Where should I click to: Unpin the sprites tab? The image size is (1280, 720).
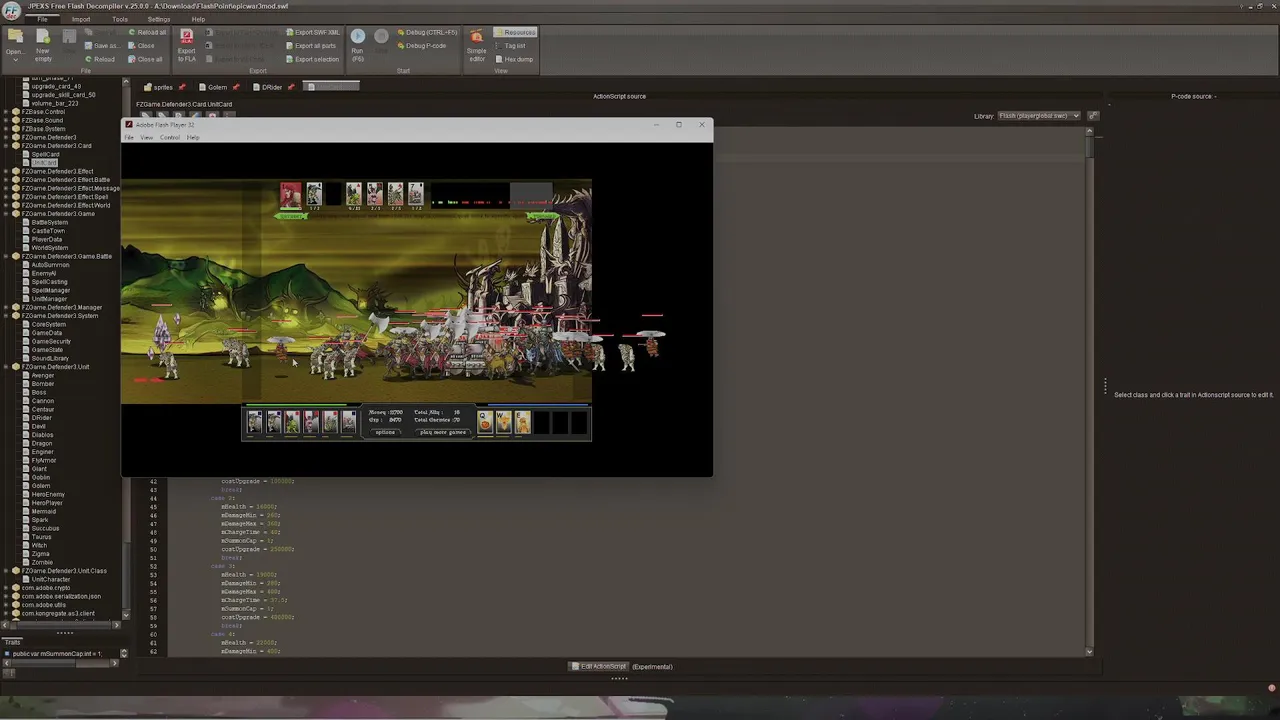[x=181, y=87]
